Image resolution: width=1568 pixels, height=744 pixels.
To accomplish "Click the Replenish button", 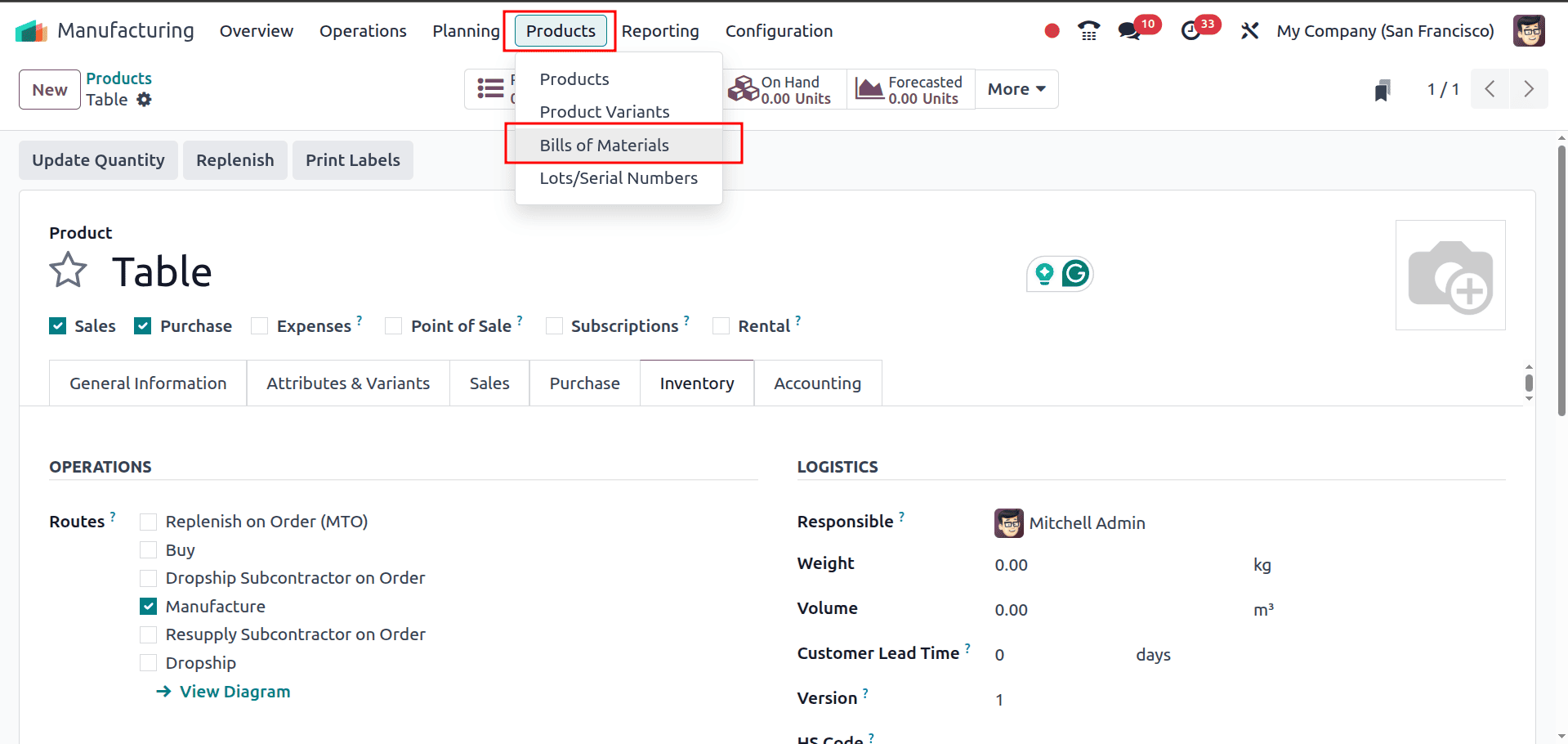I will click(x=235, y=159).
